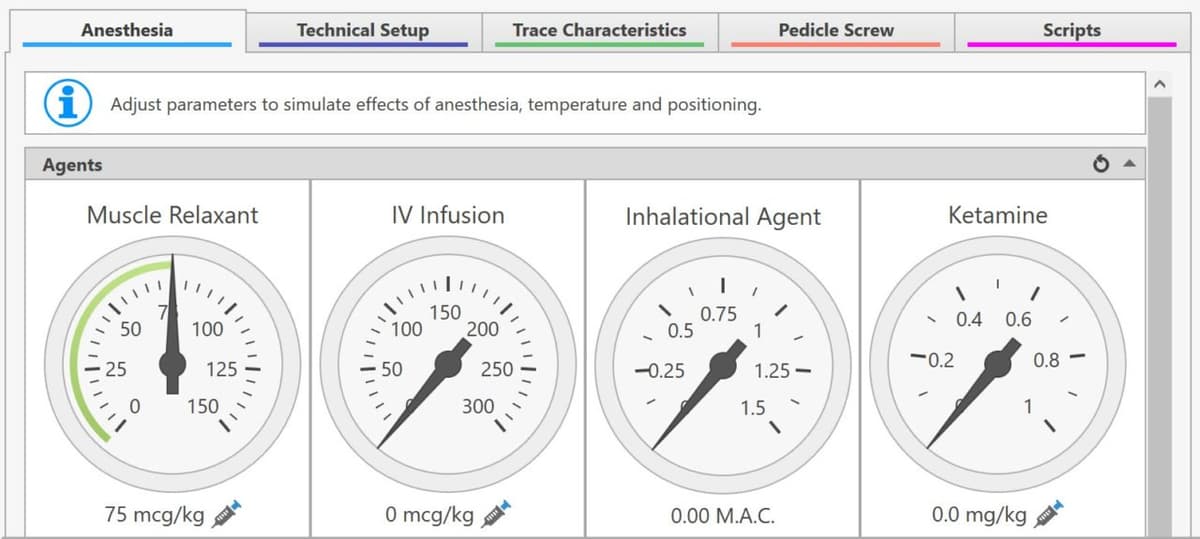Select the Scripts tab
This screenshot has width=1200, height=539.
coord(1071,30)
